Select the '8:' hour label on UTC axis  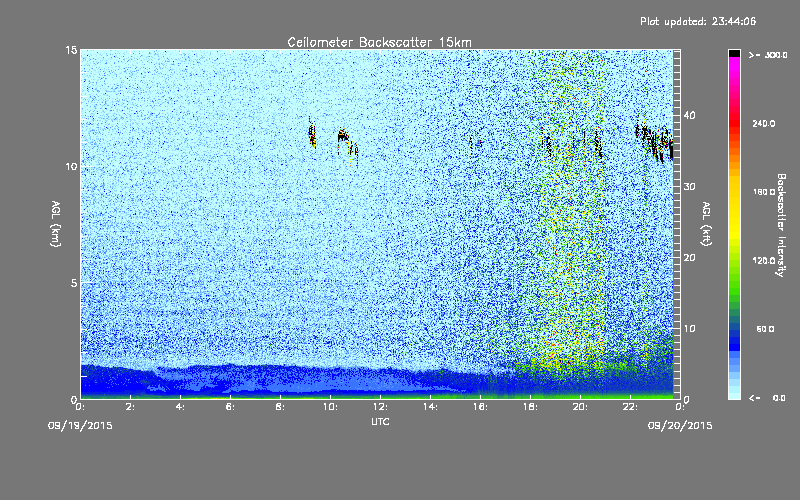coord(281,407)
